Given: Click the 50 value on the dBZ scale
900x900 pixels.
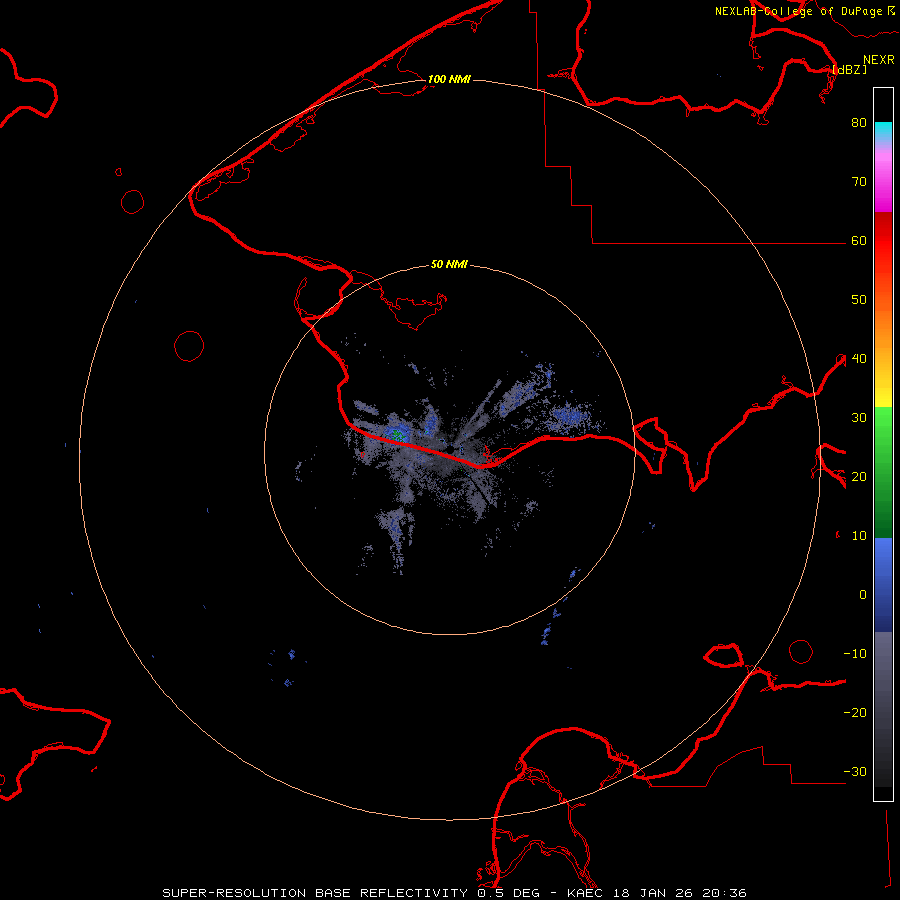Looking at the screenshot, I should click(x=859, y=300).
